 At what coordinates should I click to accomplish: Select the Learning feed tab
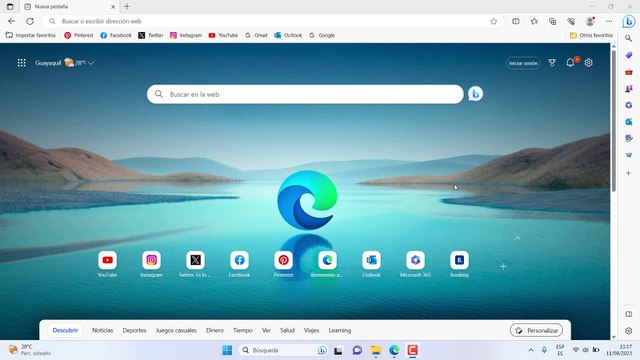pyautogui.click(x=340, y=330)
